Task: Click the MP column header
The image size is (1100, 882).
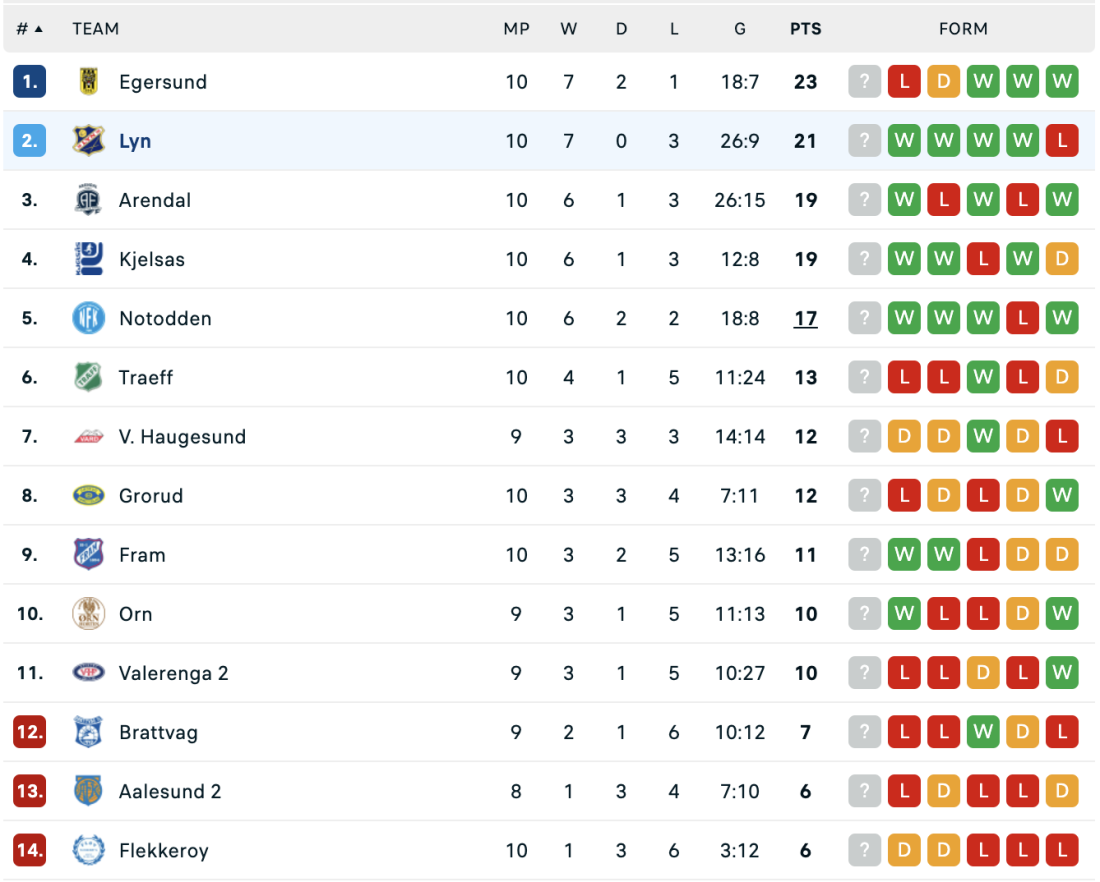Action: pyautogui.click(x=516, y=29)
